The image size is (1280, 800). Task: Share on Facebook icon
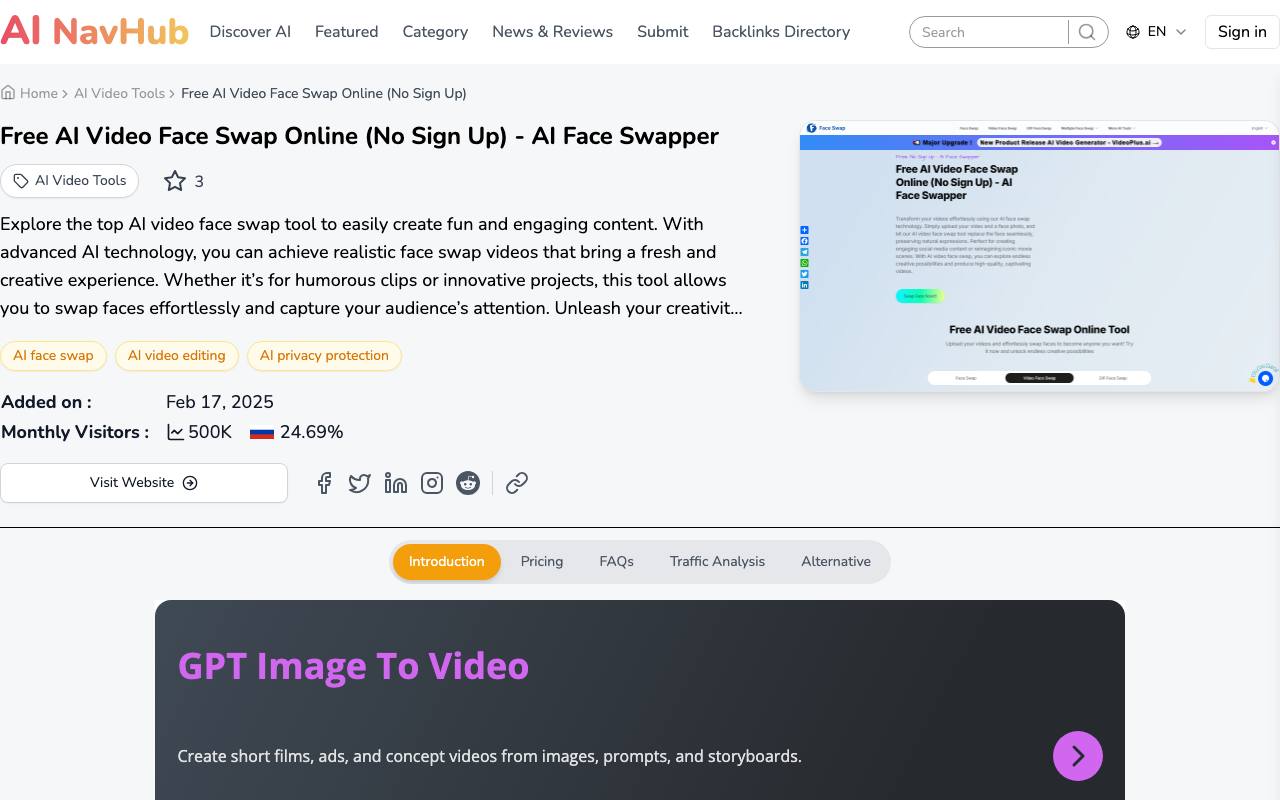[324, 483]
